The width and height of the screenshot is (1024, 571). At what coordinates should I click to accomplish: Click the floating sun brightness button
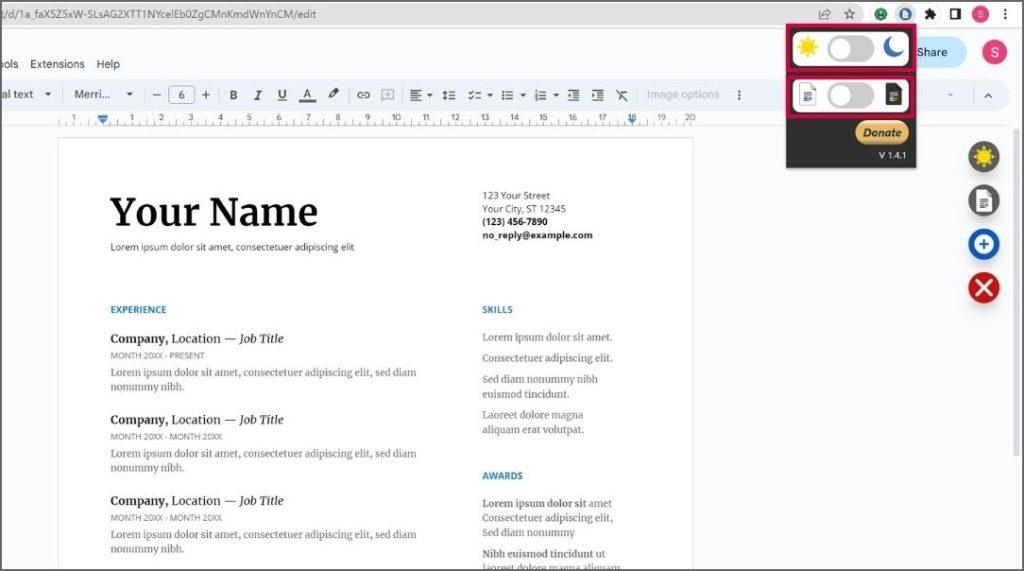tap(984, 157)
